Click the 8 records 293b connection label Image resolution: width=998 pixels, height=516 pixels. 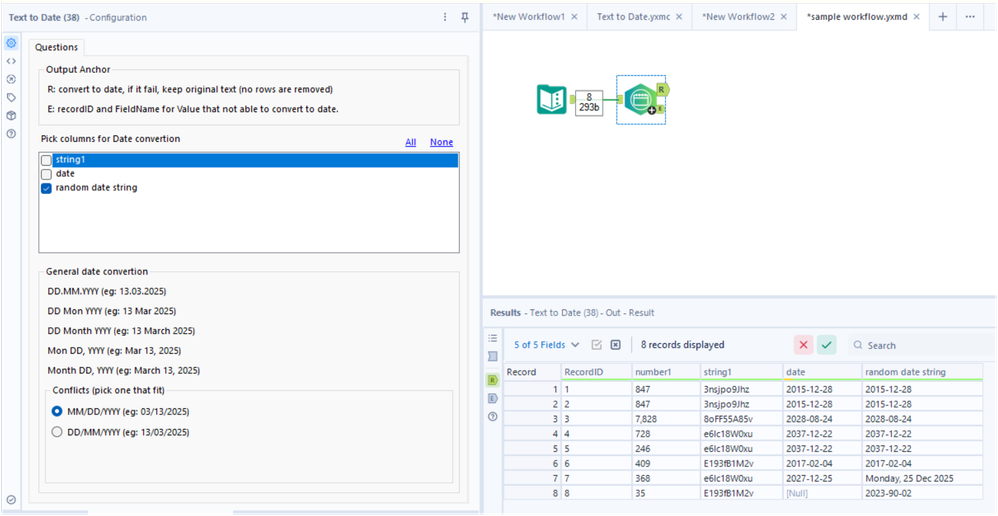click(x=589, y=102)
